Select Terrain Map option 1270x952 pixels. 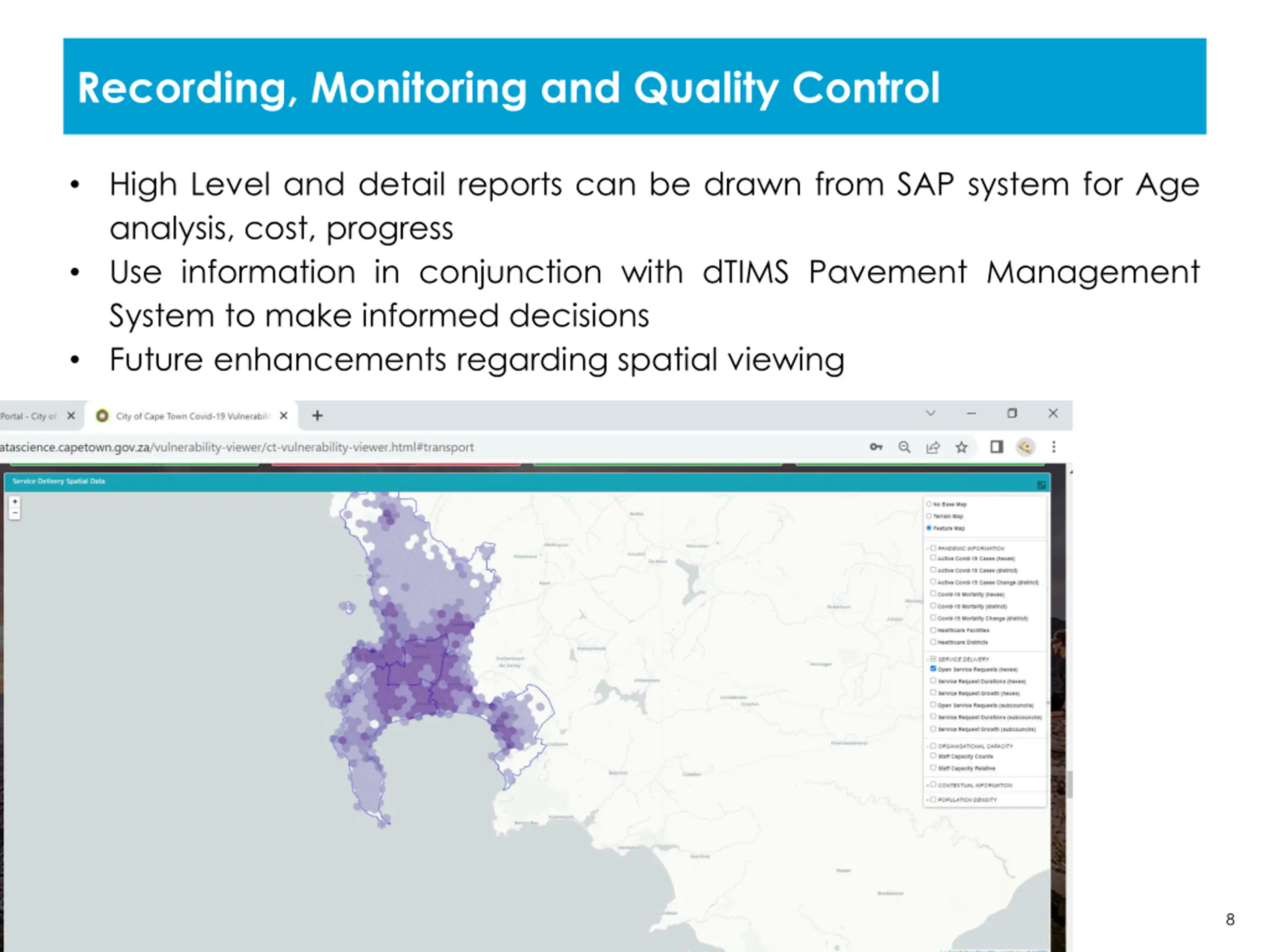[x=929, y=516]
